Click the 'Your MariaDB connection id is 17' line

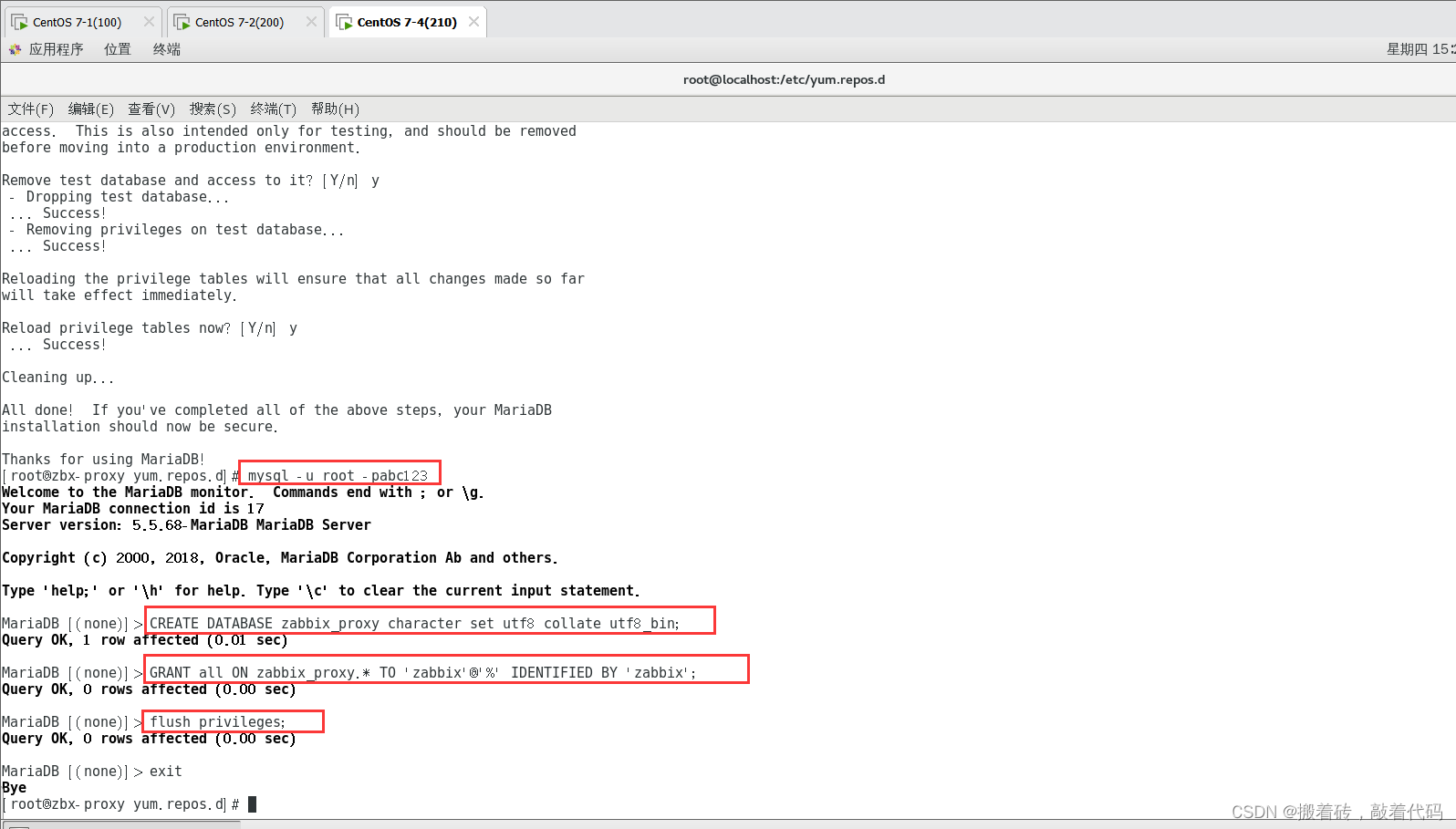[x=133, y=509]
